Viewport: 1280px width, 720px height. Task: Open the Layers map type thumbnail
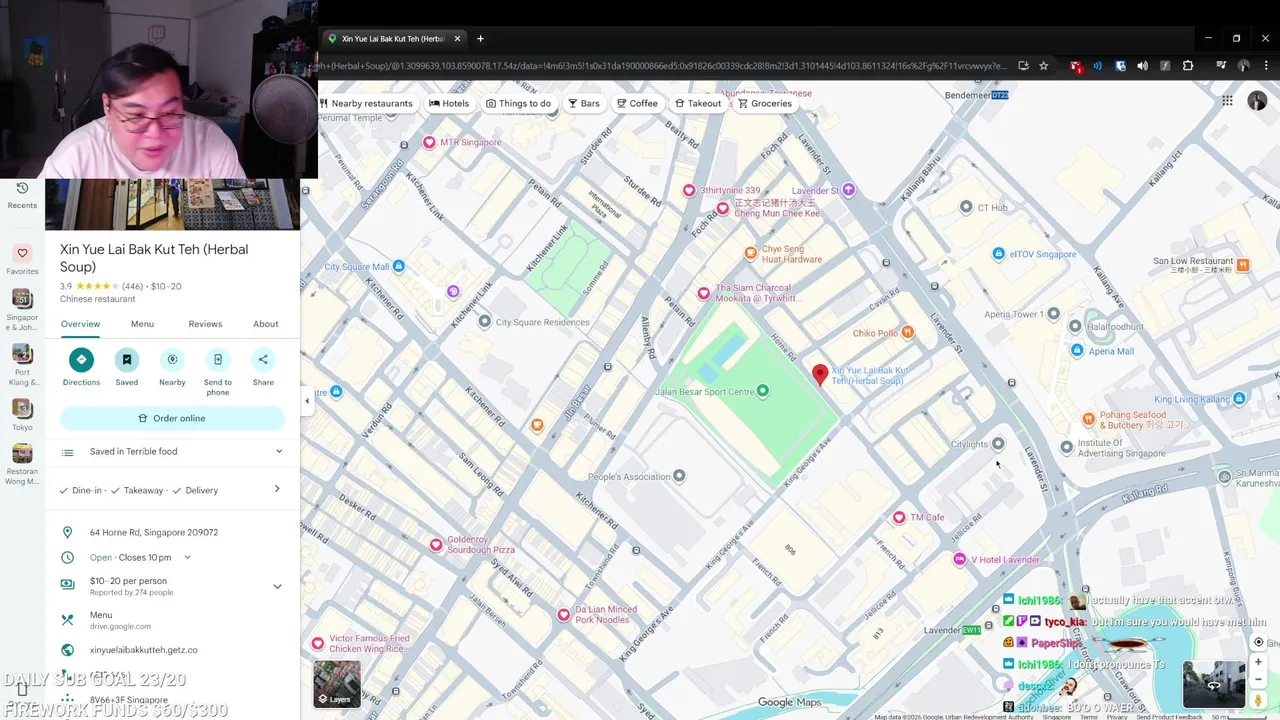tap(337, 683)
